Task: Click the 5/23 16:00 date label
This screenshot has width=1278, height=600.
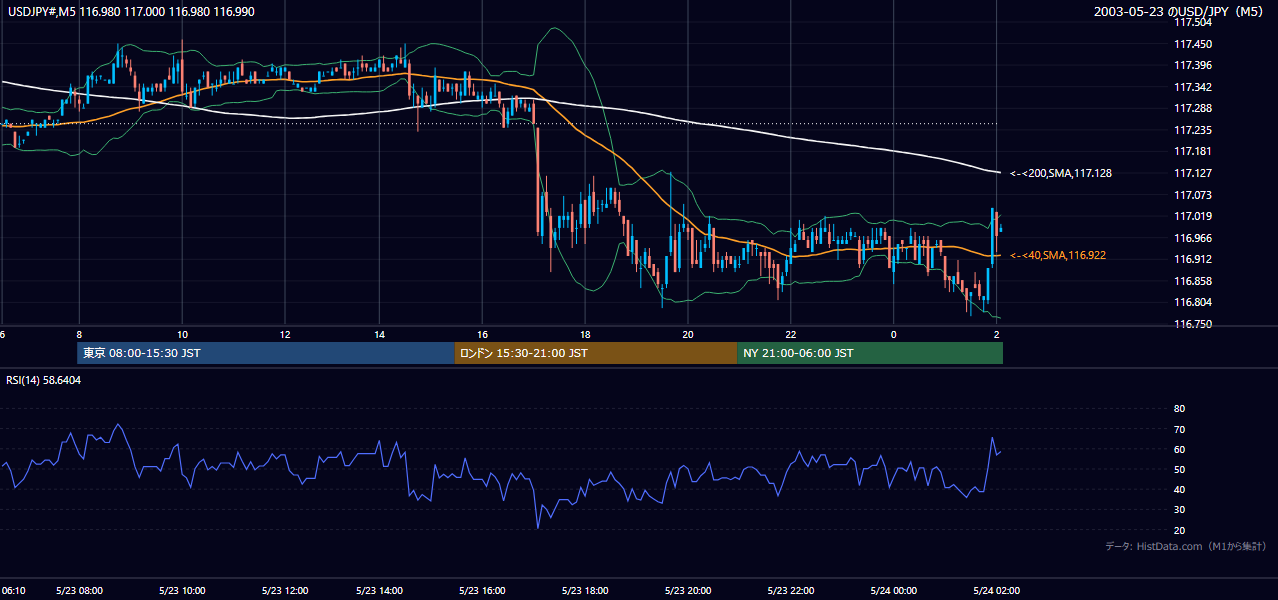Action: [x=482, y=590]
